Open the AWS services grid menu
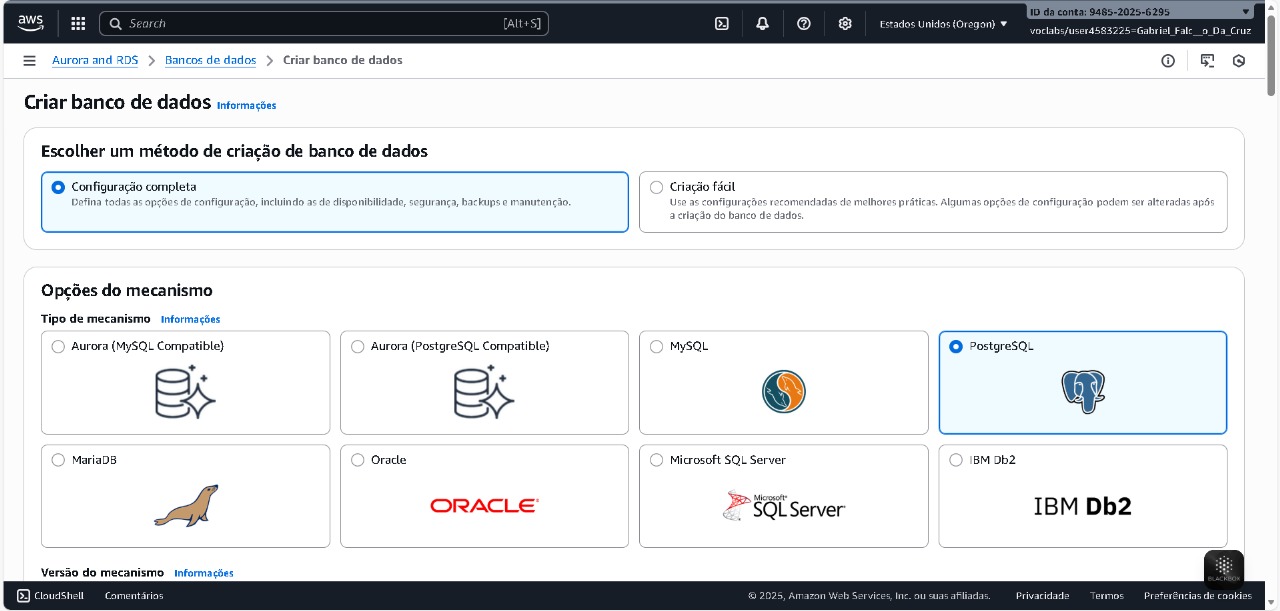The width and height of the screenshot is (1280, 611). tap(78, 23)
